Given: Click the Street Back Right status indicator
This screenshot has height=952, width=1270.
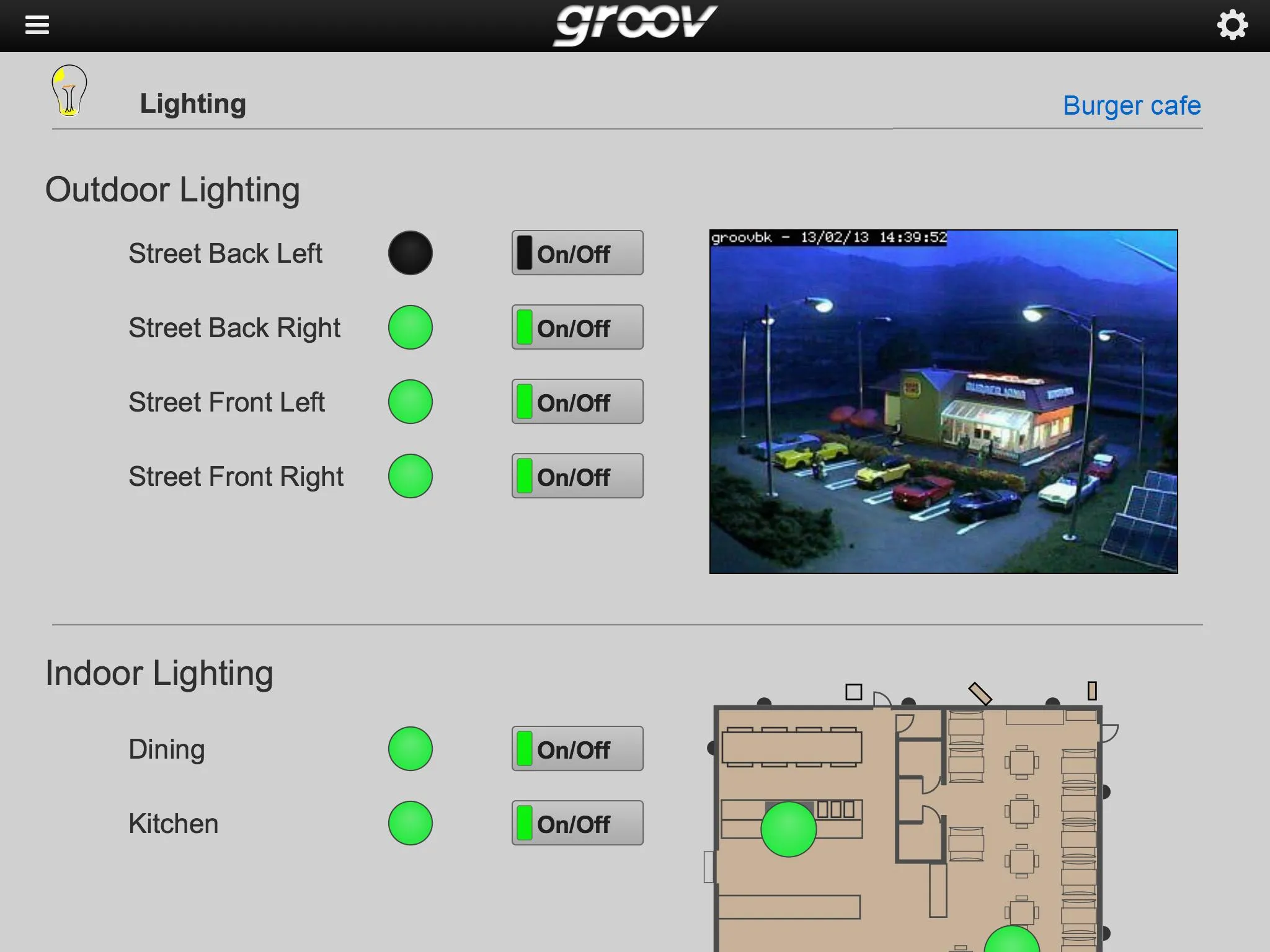Looking at the screenshot, I should tap(410, 328).
